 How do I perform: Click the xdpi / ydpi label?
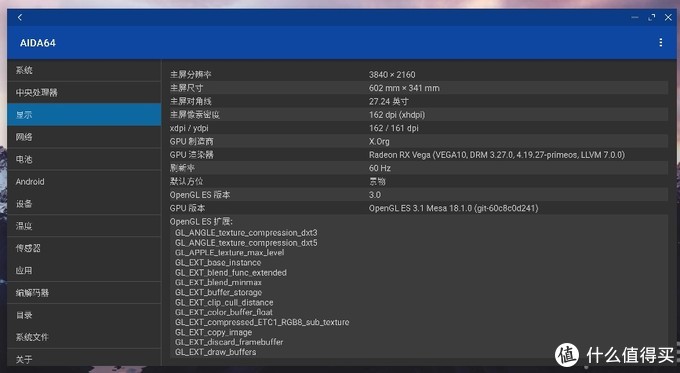[189, 128]
